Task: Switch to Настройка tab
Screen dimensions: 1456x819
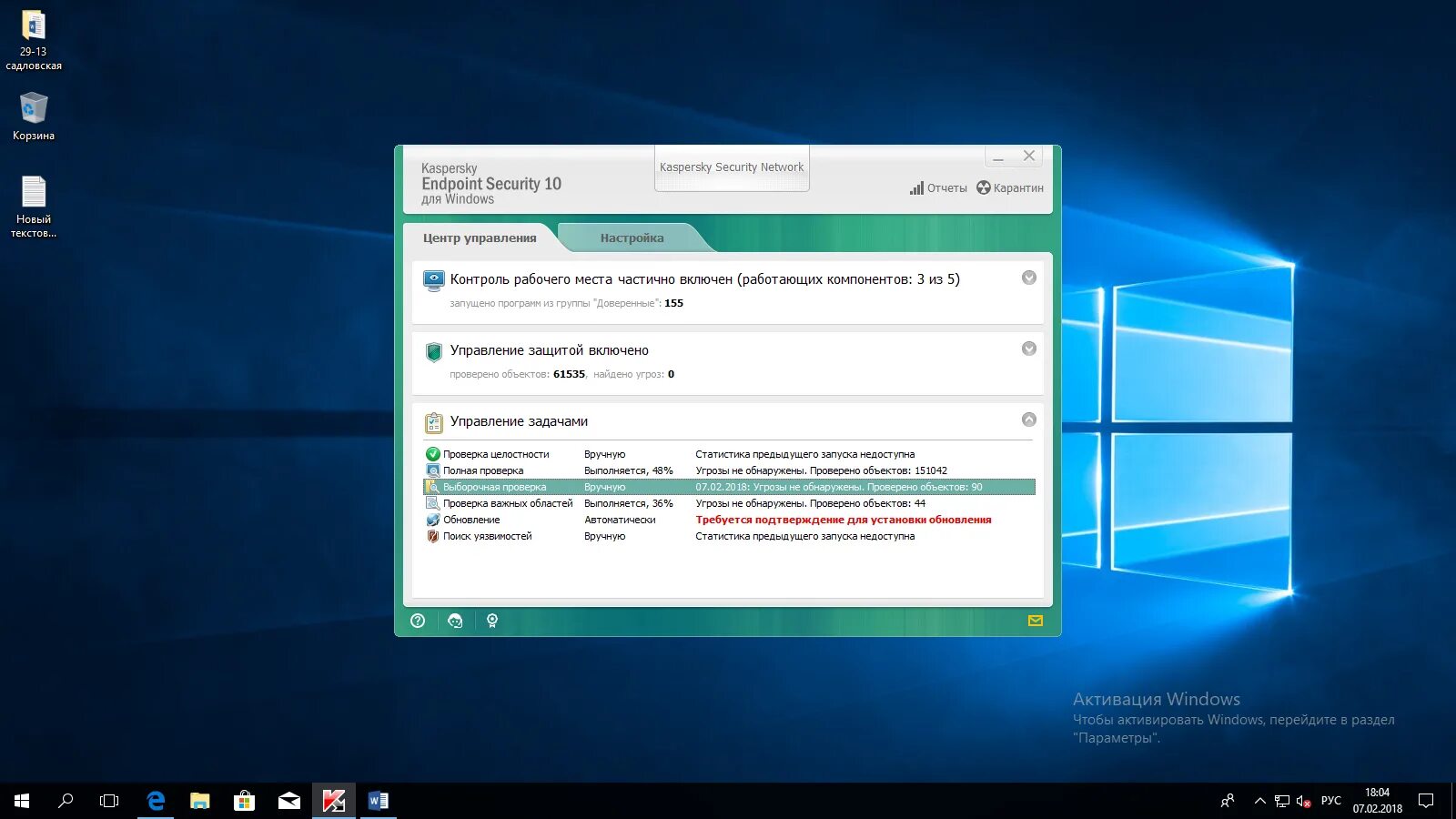Action: 632,238
